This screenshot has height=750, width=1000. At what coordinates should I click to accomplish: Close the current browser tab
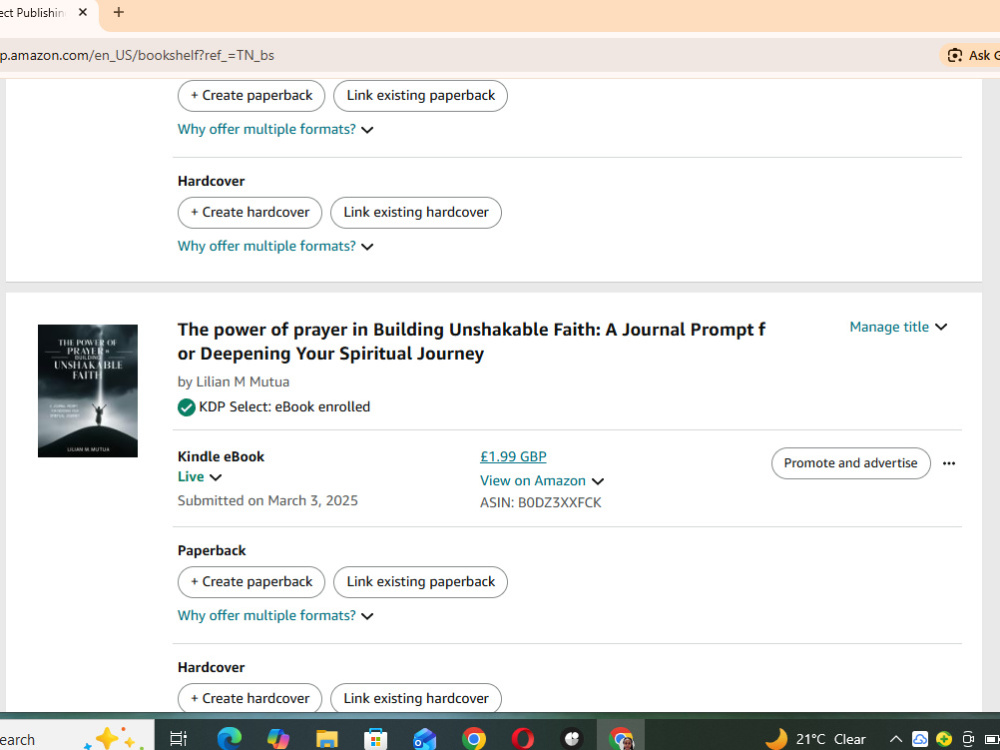(82, 12)
